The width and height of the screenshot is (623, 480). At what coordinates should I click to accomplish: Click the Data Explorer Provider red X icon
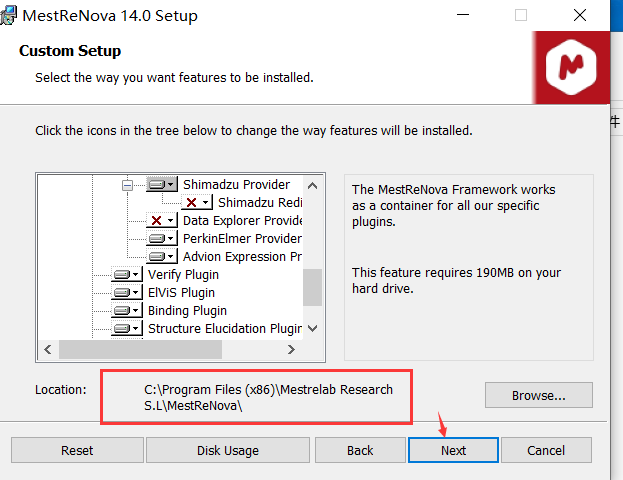coord(162,221)
